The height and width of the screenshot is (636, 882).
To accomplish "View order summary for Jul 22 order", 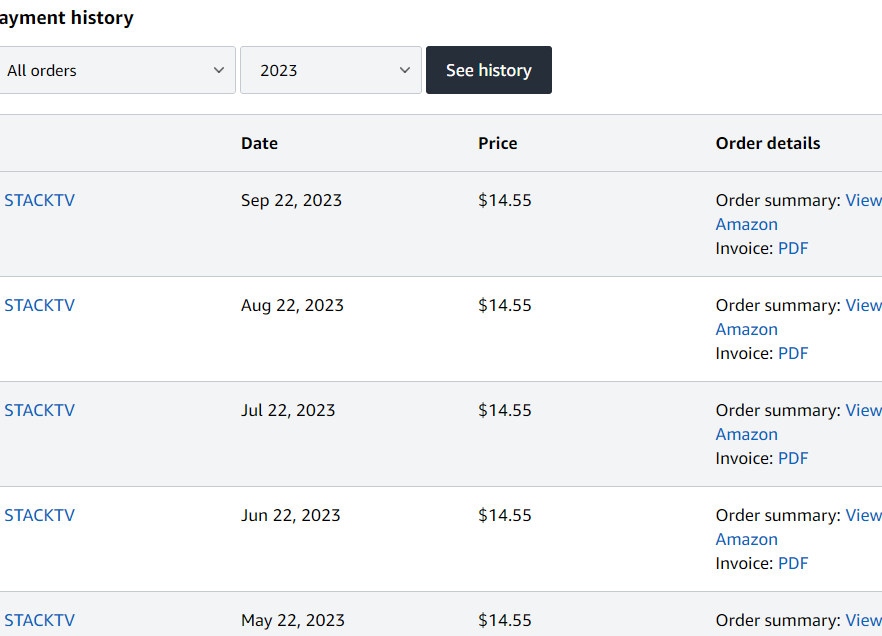I will click(x=863, y=410).
